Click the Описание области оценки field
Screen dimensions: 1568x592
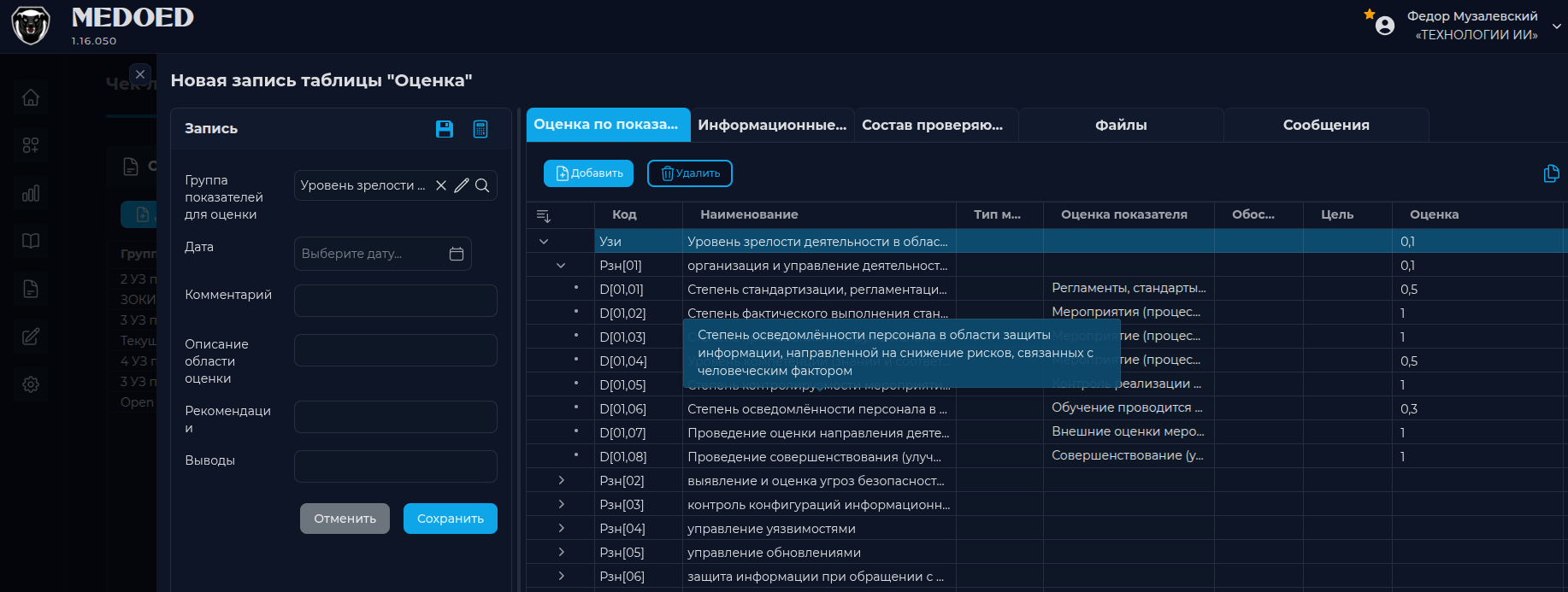tap(396, 350)
